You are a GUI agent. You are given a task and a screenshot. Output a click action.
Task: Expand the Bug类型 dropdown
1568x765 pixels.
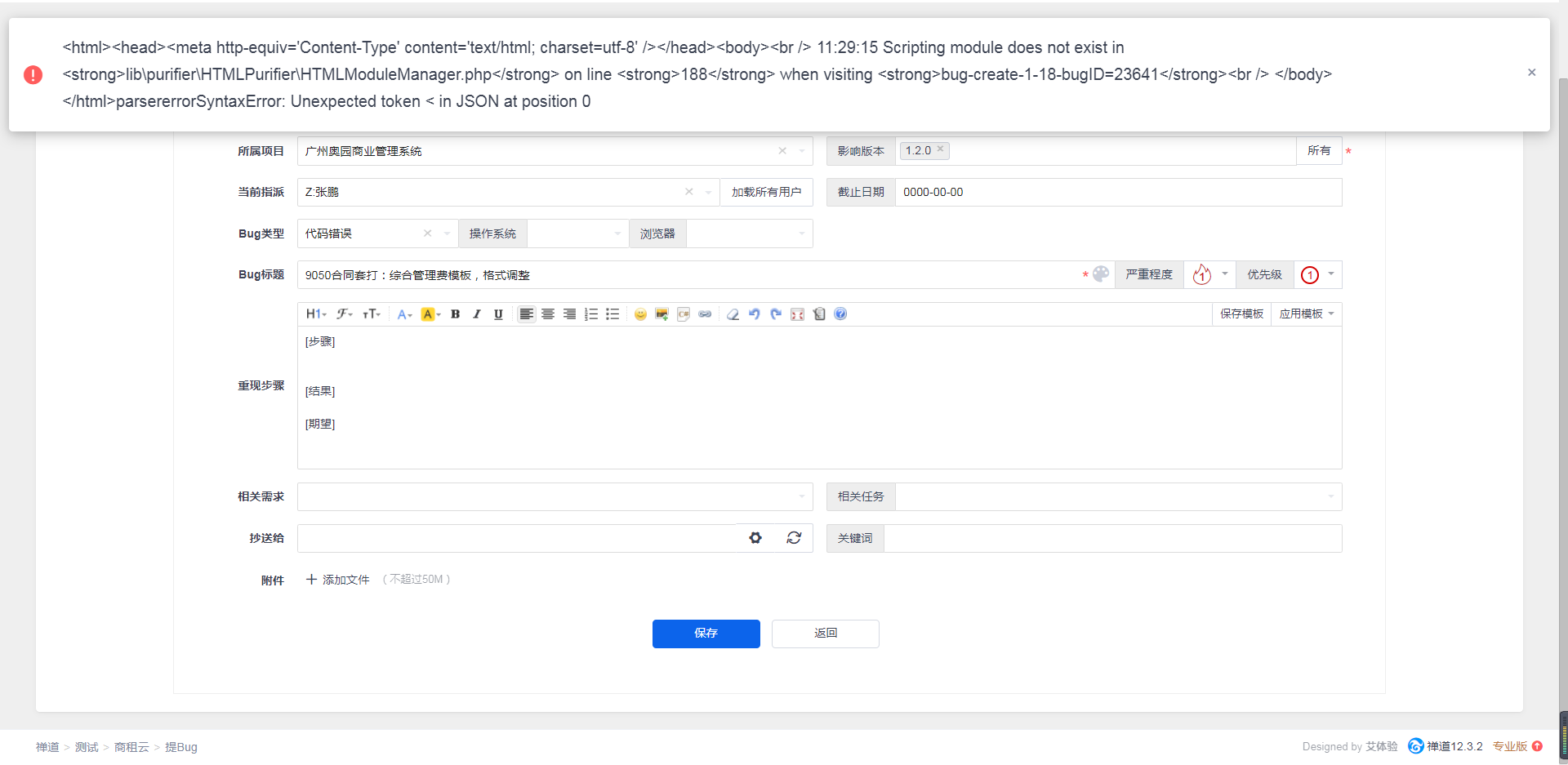click(447, 234)
